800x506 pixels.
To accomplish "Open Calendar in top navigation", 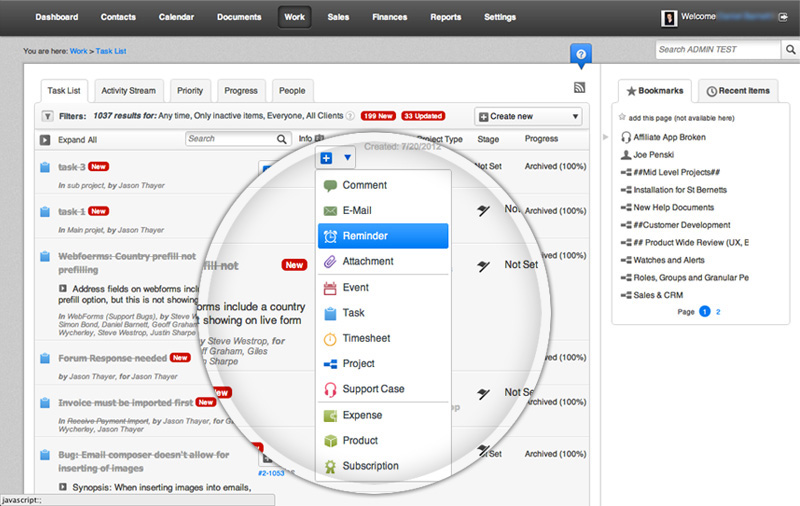I will pyautogui.click(x=176, y=17).
